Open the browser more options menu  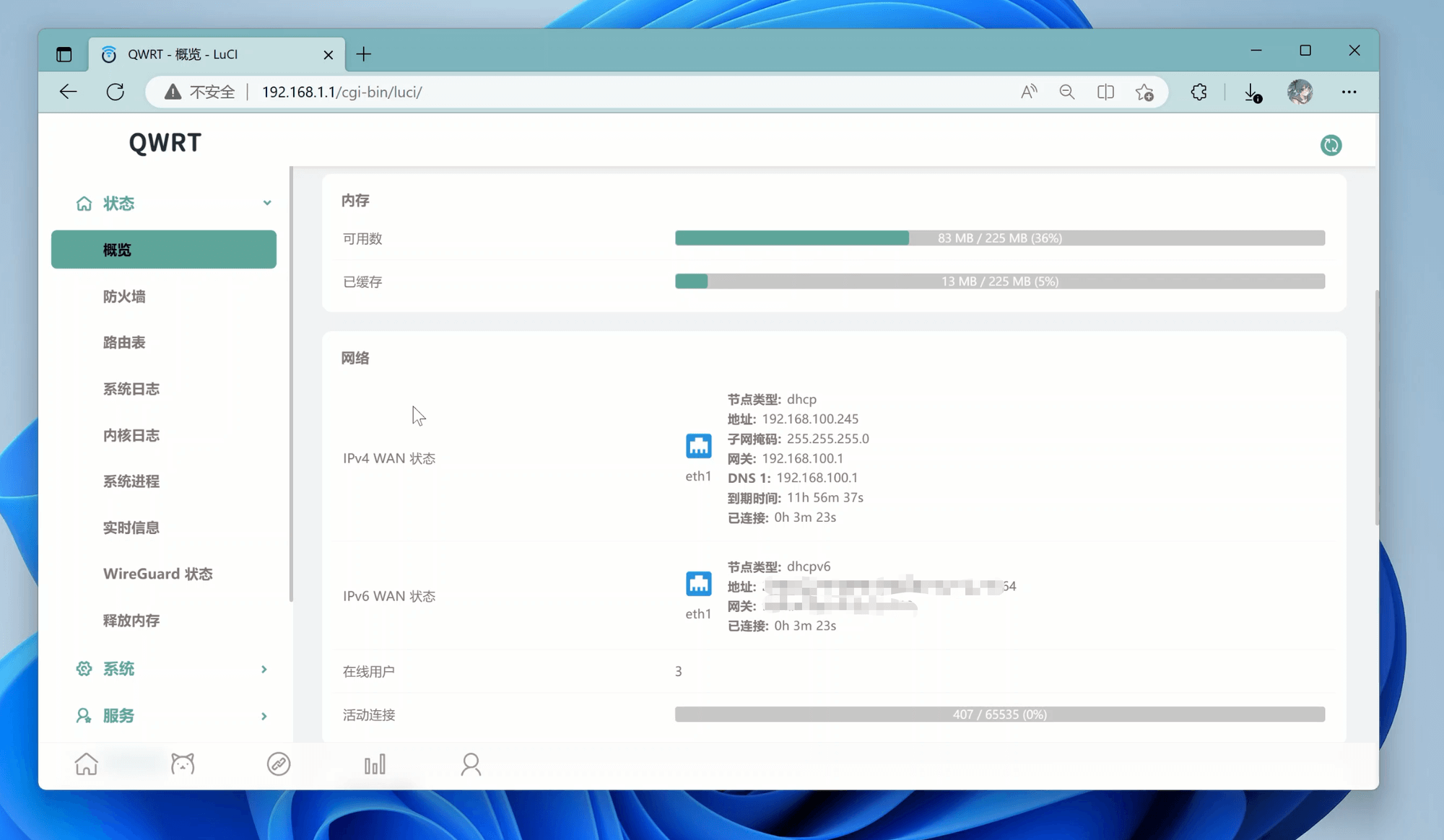(1349, 92)
